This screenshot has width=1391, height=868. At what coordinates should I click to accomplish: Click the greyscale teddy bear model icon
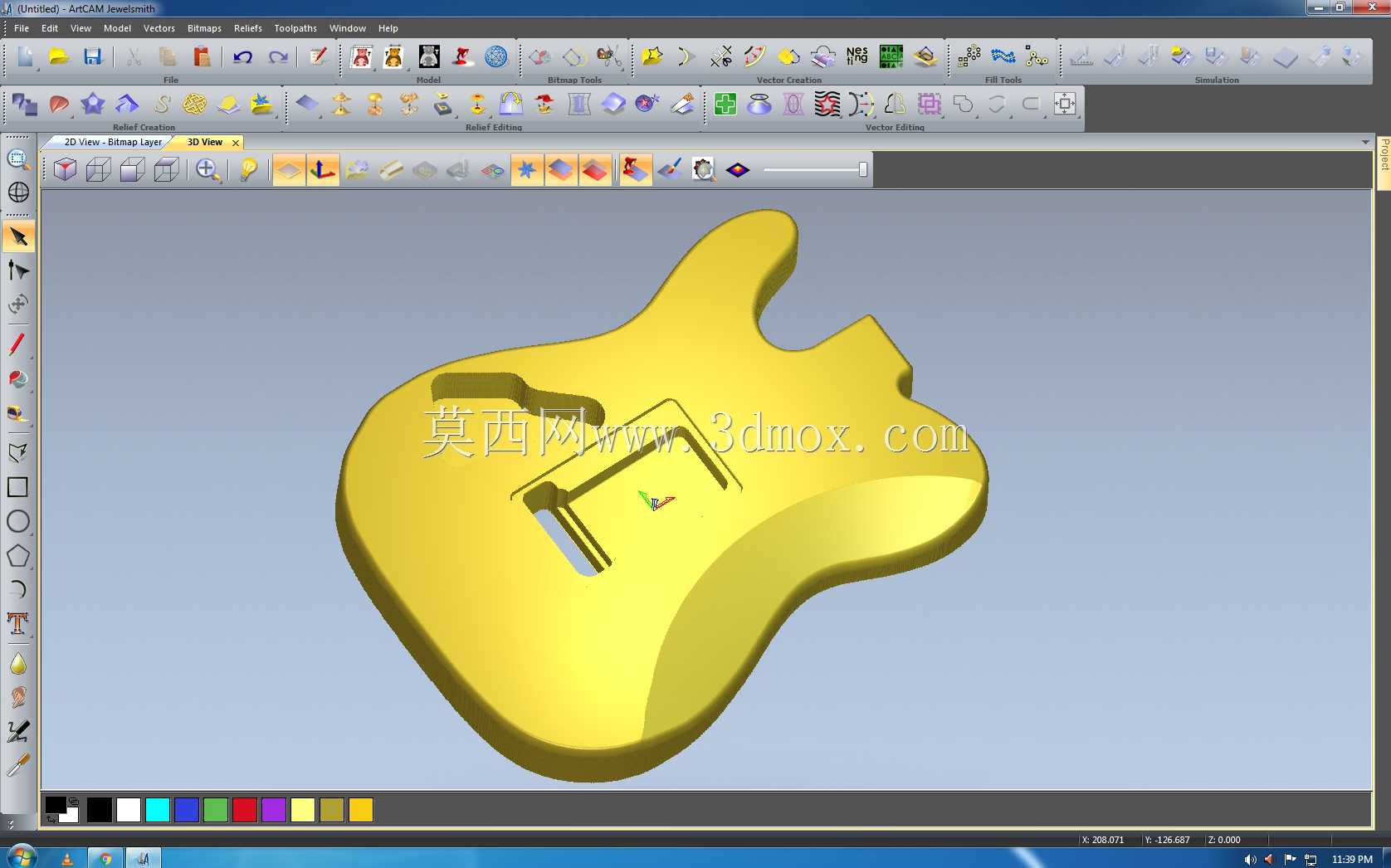429,56
